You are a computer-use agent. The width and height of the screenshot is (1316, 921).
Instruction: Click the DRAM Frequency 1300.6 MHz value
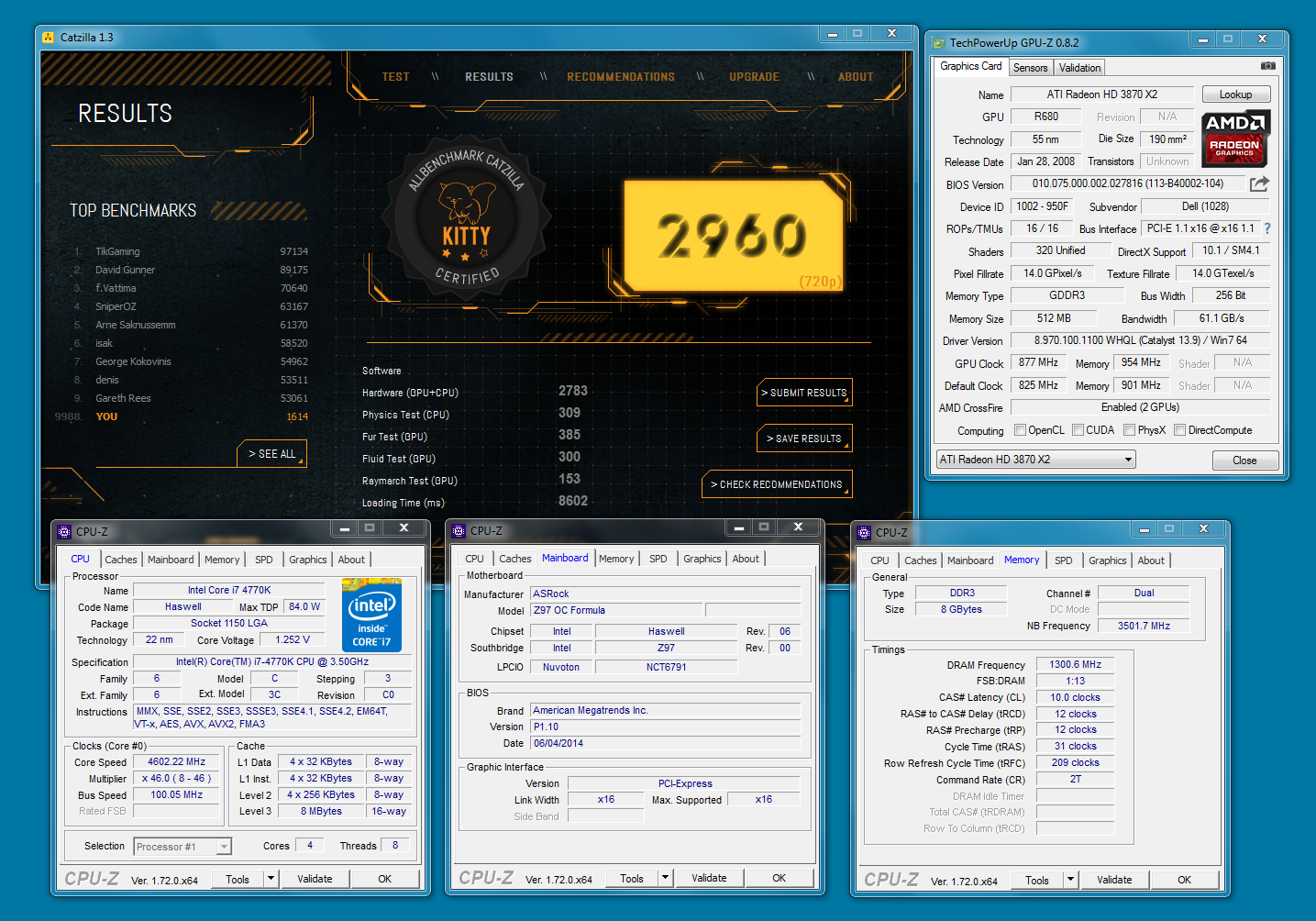1075,664
